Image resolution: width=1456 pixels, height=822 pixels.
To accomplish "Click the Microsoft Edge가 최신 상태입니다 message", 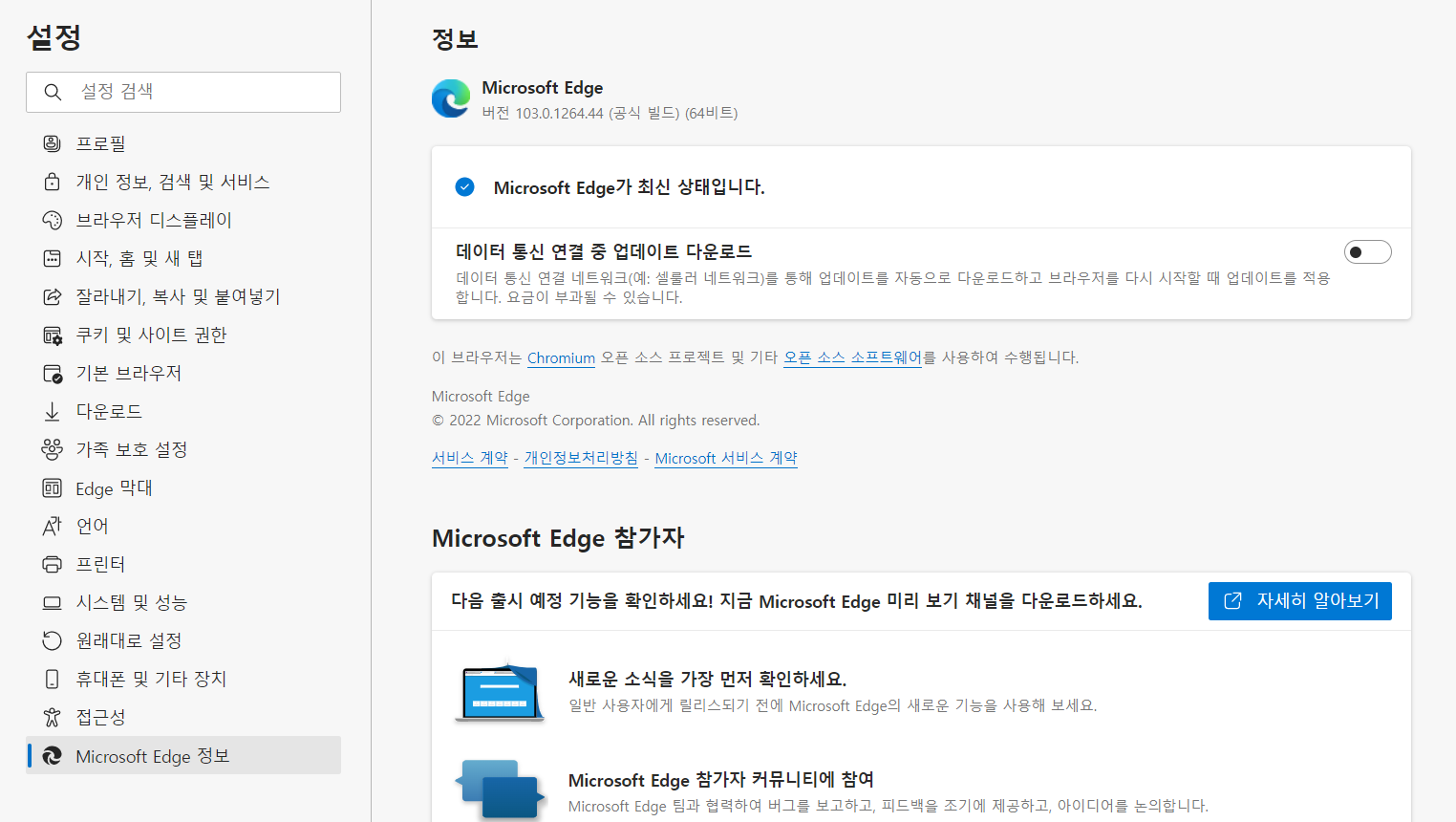I will tap(629, 187).
